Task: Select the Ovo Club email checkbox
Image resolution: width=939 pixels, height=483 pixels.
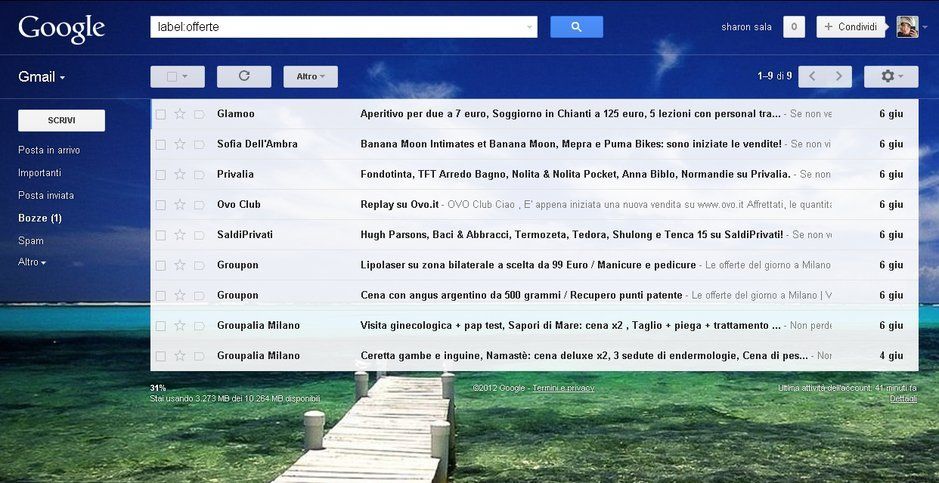Action: (x=160, y=205)
